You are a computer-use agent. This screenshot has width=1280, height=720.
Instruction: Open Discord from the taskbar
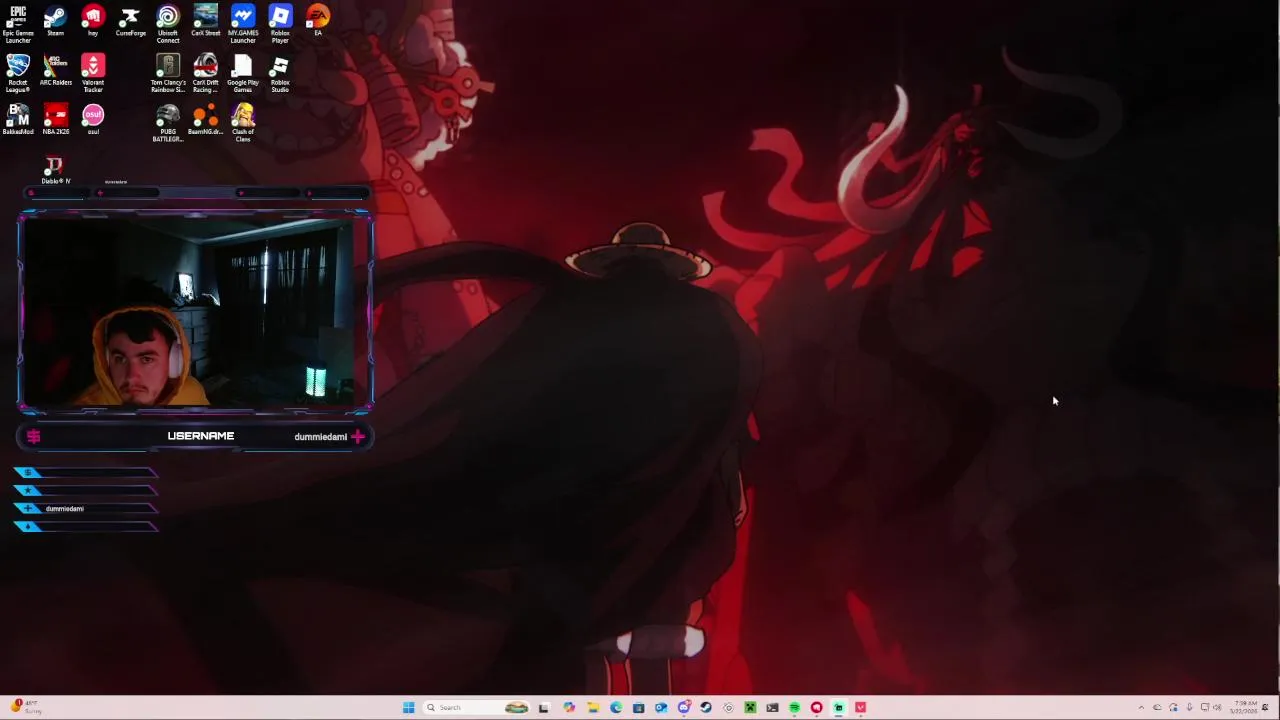[x=684, y=708]
